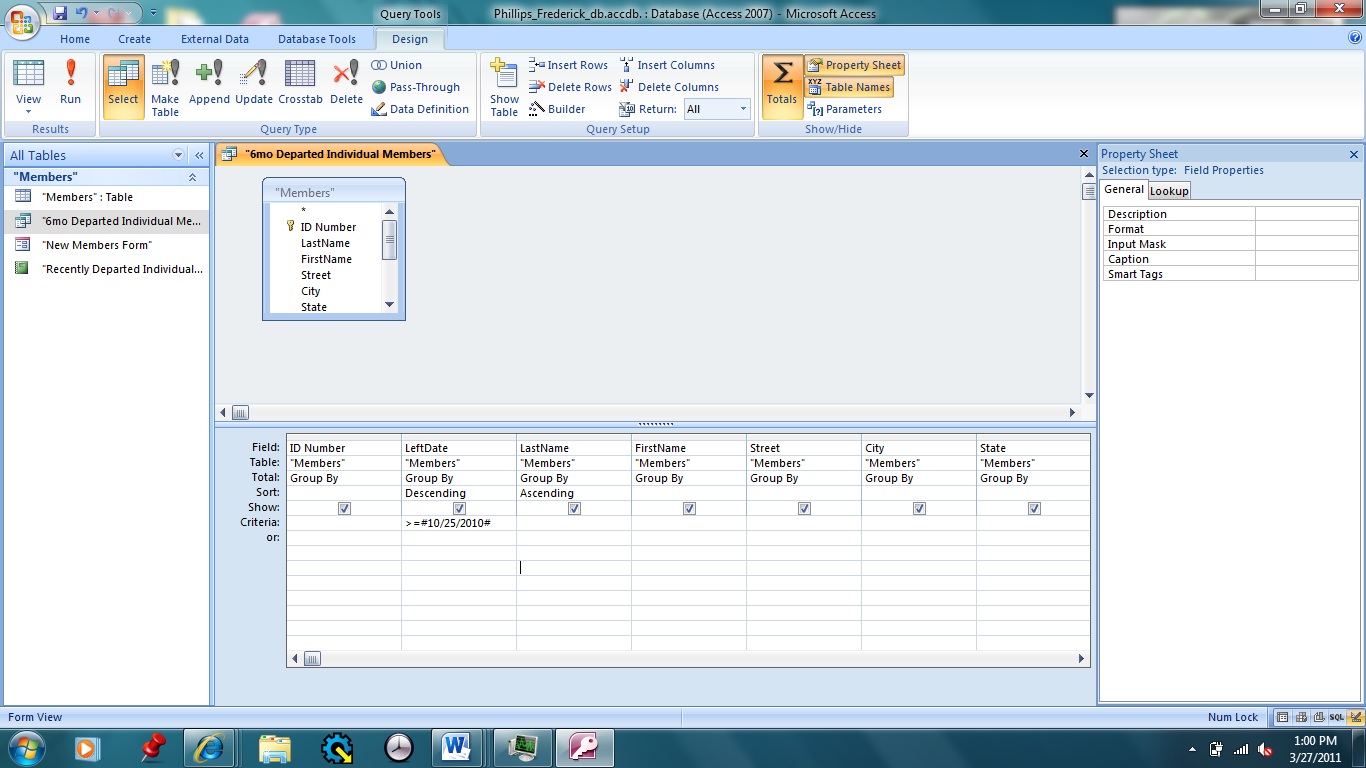This screenshot has width=1366, height=768.
Task: Switch to the Create ribbon tab
Action: [x=134, y=39]
